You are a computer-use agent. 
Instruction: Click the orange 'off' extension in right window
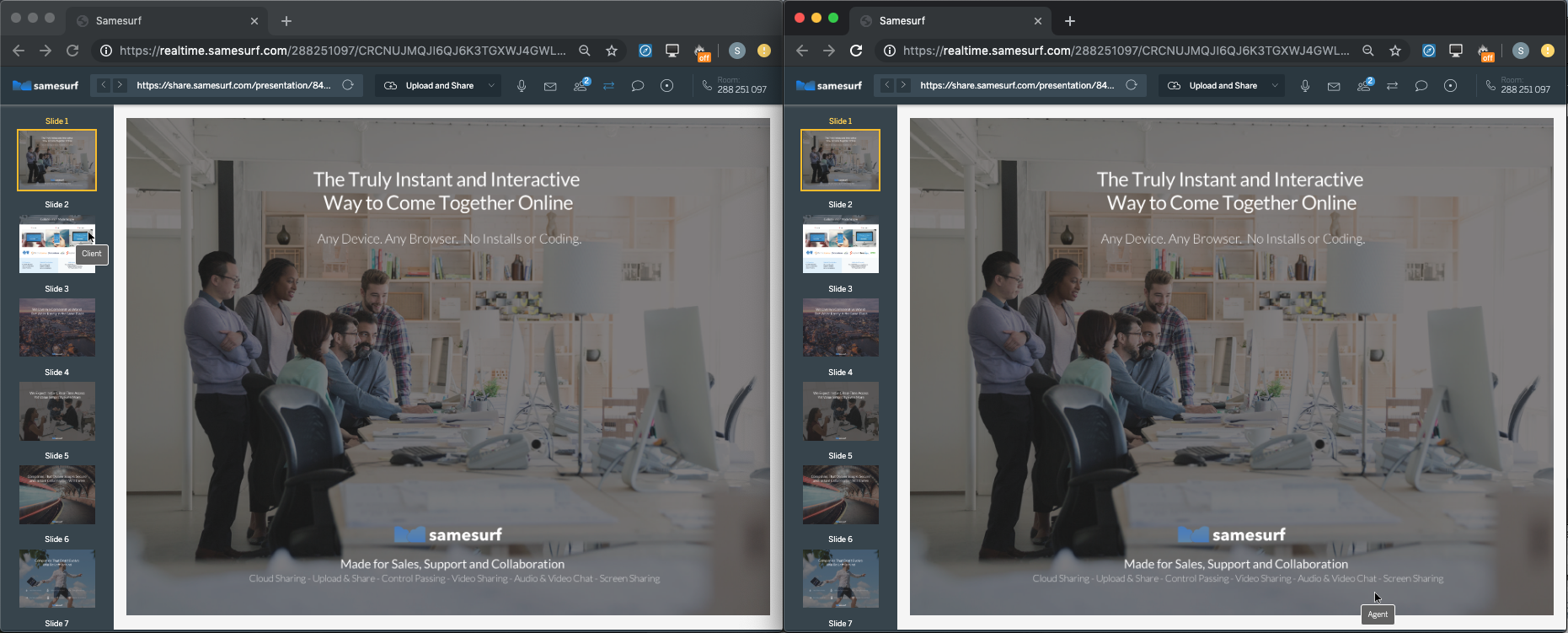(1485, 52)
